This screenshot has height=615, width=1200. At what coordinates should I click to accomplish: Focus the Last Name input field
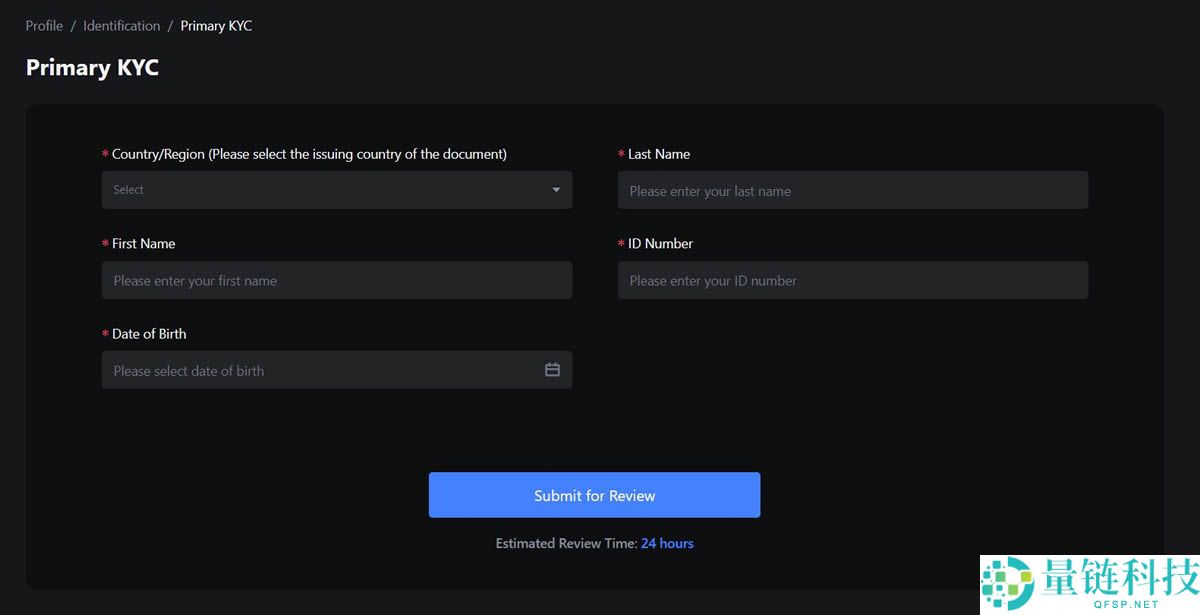coord(852,191)
